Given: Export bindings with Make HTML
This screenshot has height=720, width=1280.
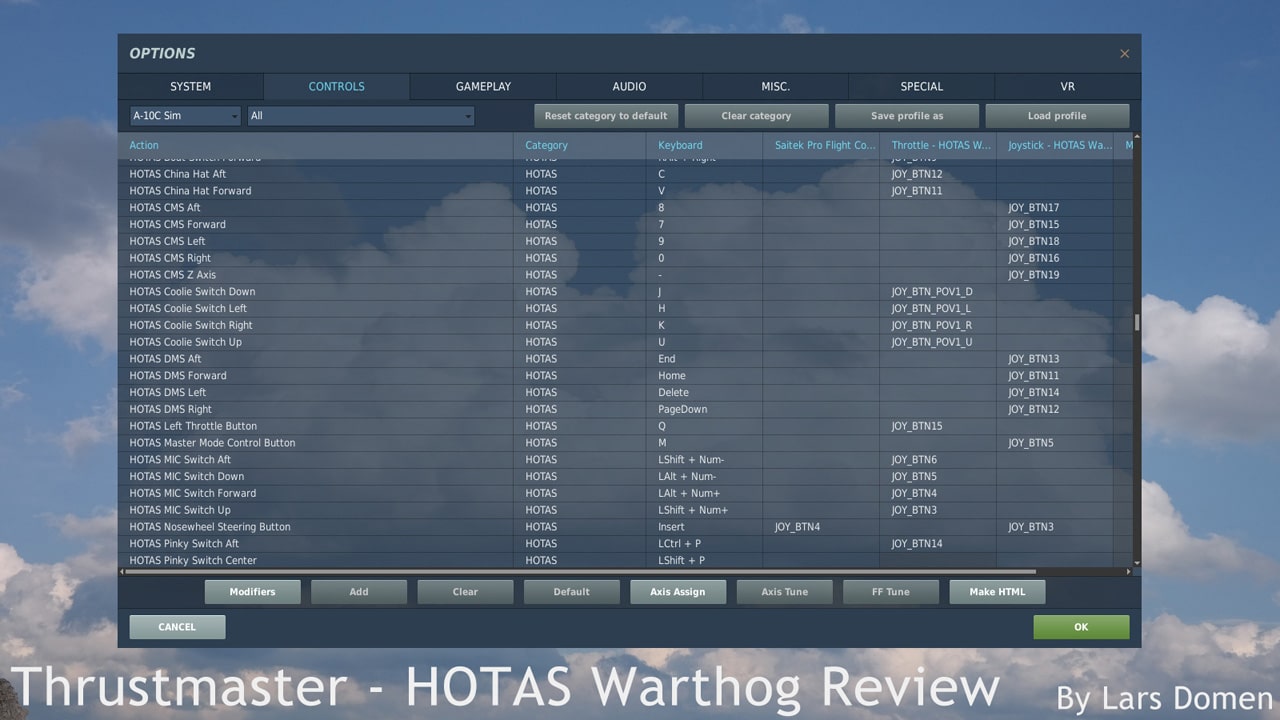Looking at the screenshot, I should (997, 592).
